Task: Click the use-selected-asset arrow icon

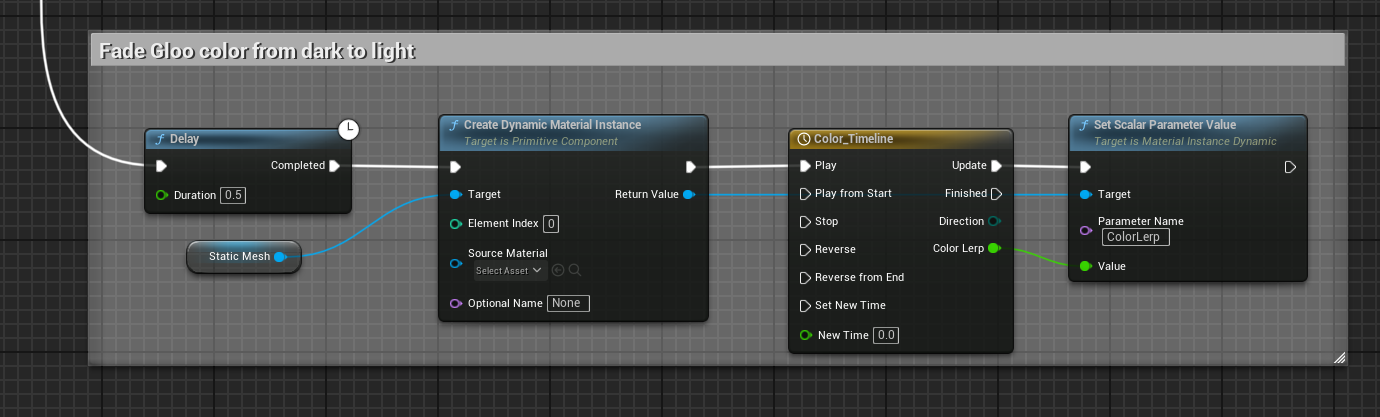Action: pyautogui.click(x=558, y=270)
